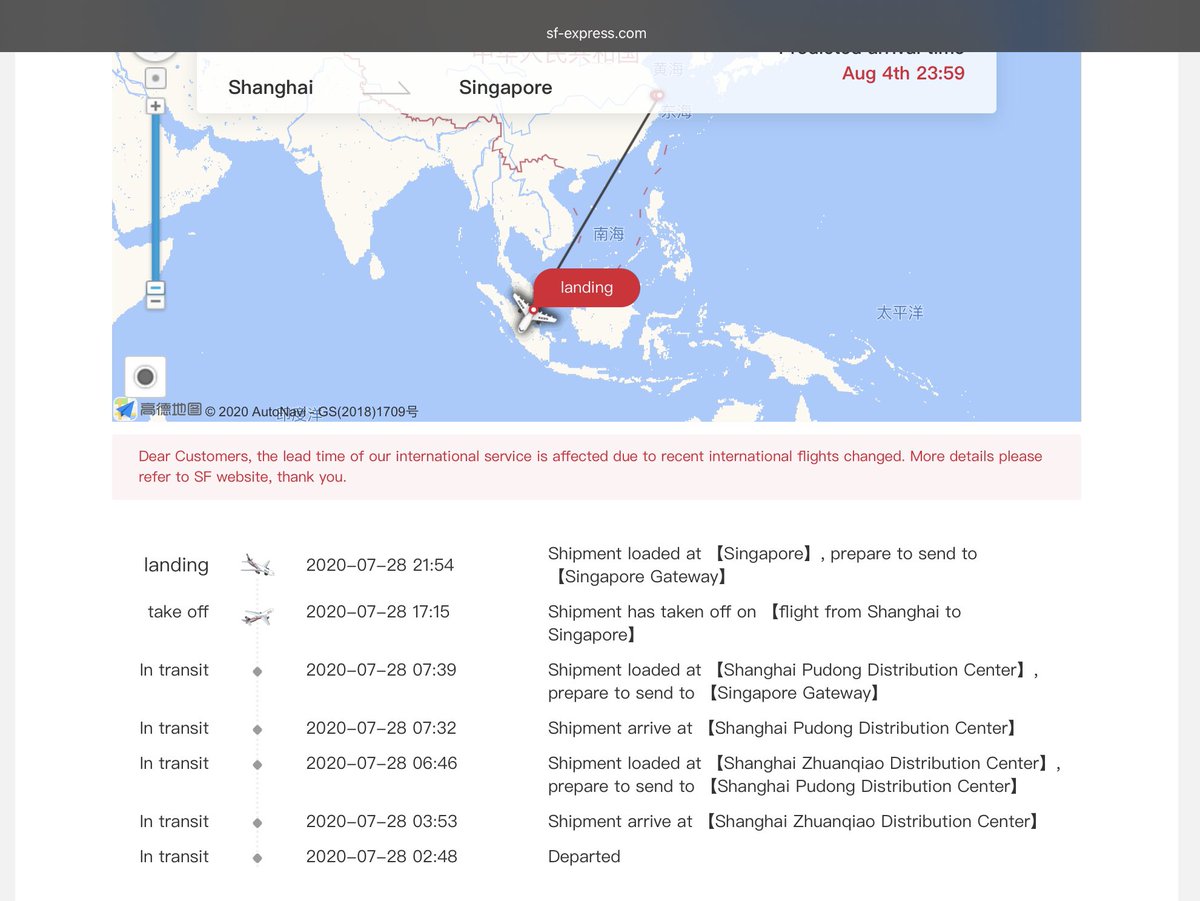The image size is (1200, 901).
Task: Click the 'landing' status label in list
Action: tap(176, 565)
